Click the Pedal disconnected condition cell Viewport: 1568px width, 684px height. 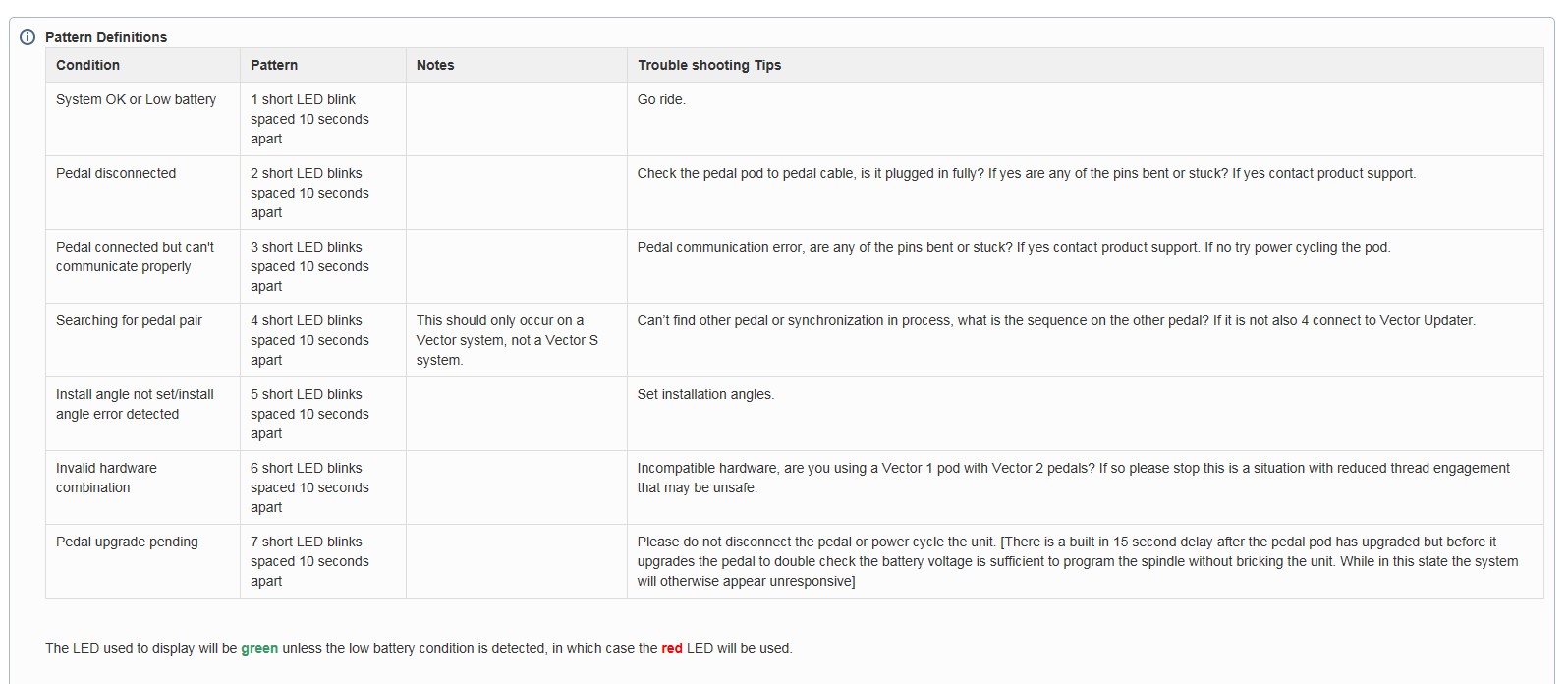pos(116,173)
